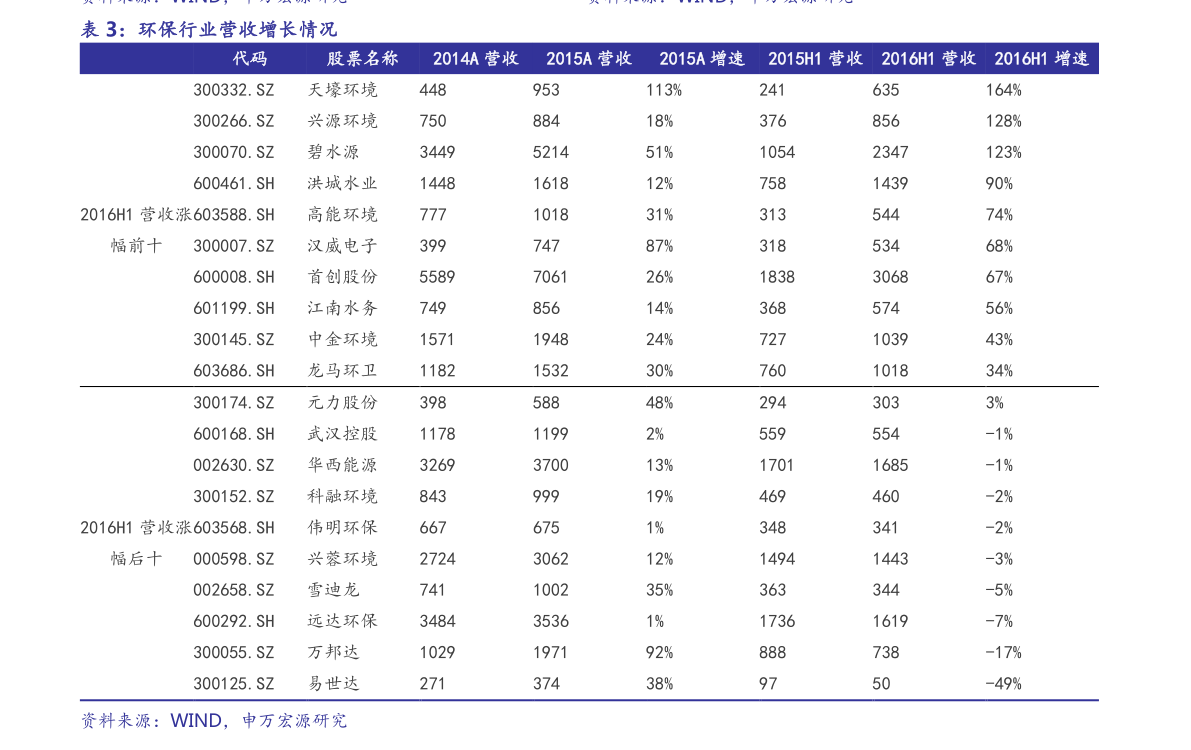Select stock name 元力股份
Image resolution: width=1191 pixels, height=750 pixels.
point(343,403)
